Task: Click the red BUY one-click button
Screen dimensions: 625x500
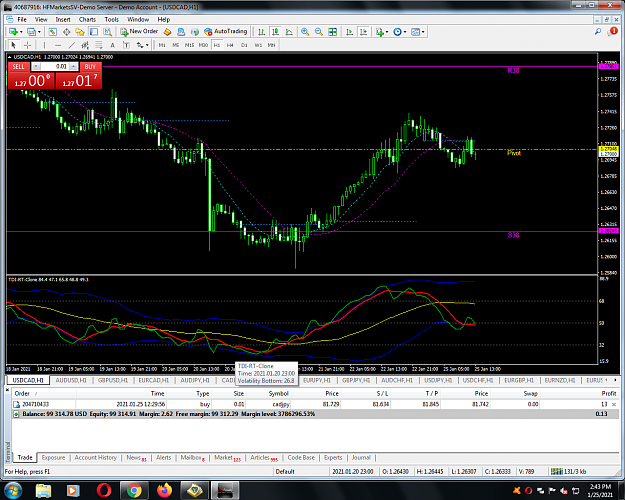Action: coord(90,67)
